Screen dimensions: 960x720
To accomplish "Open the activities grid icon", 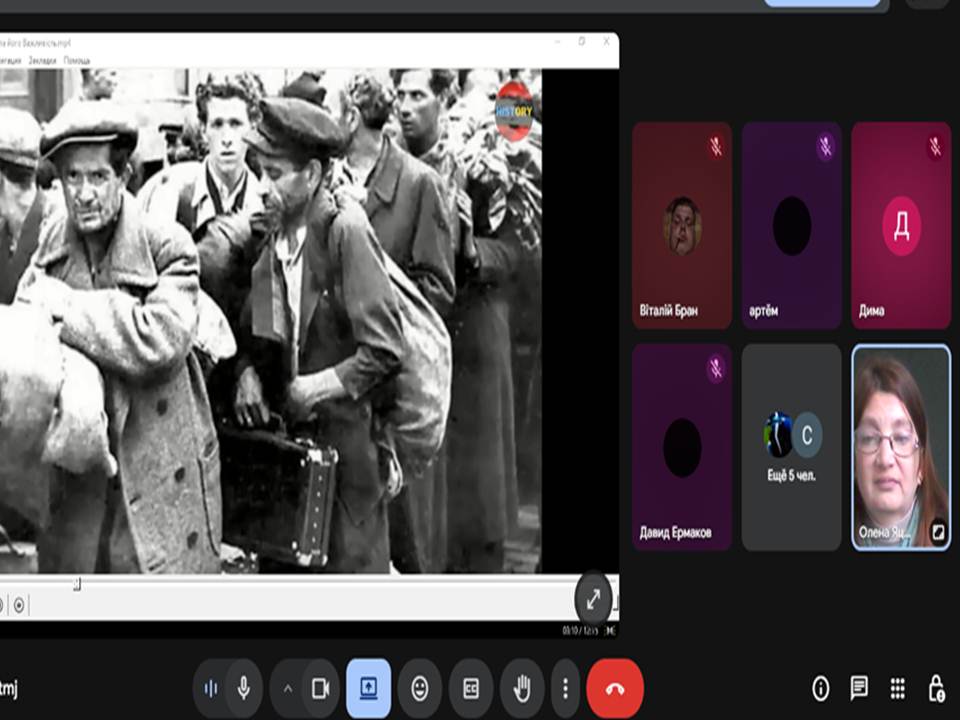I will (x=898, y=688).
